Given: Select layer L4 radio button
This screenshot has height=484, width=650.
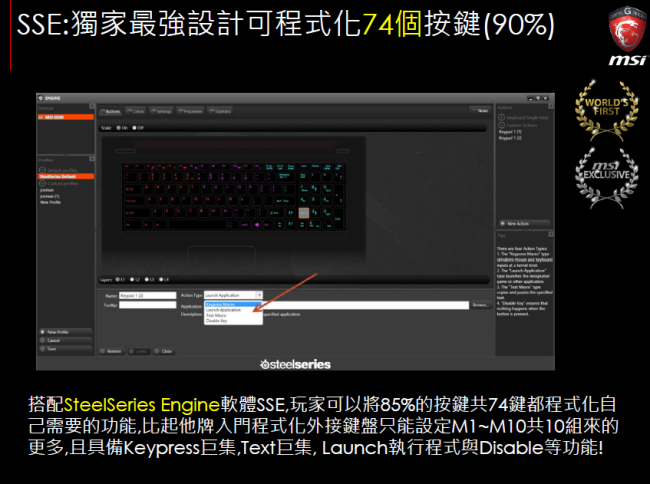Looking at the screenshot, I should (161, 279).
